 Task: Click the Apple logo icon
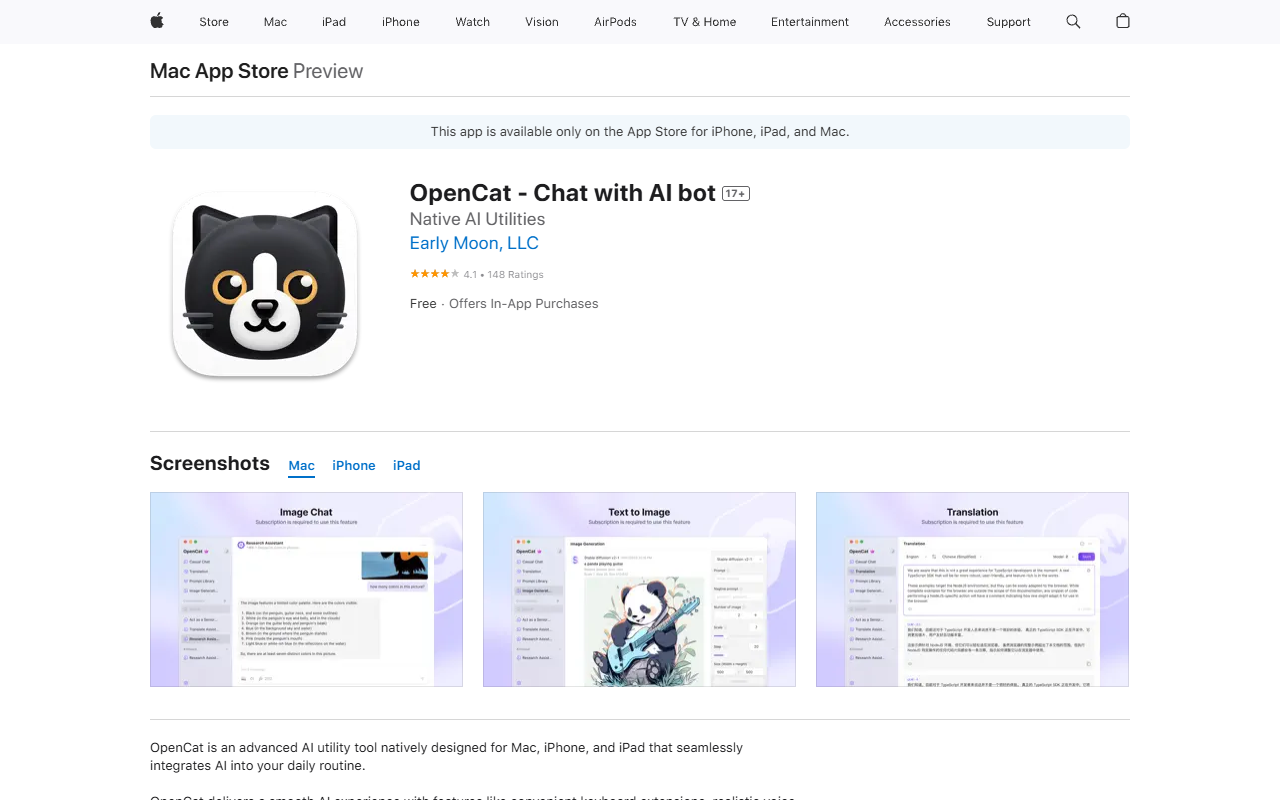[x=157, y=21]
